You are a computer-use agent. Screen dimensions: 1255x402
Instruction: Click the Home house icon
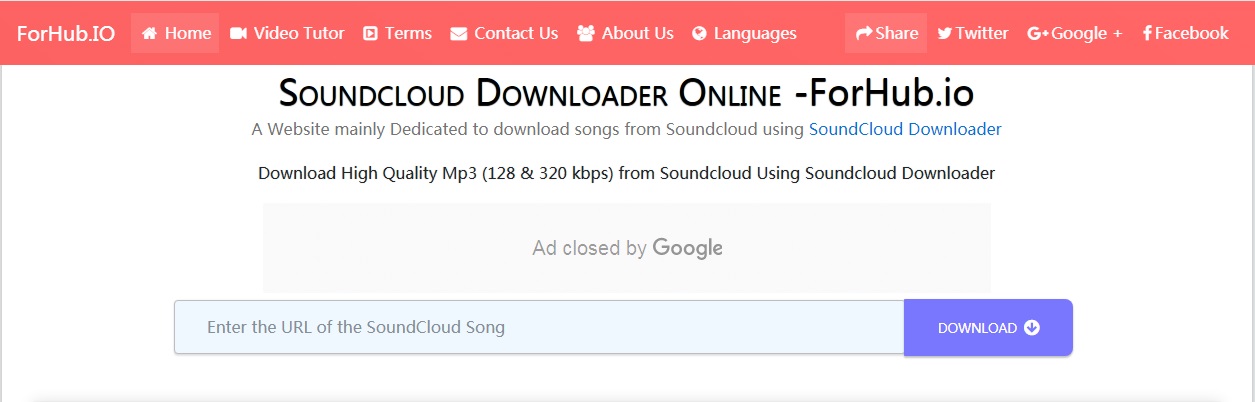coord(150,33)
